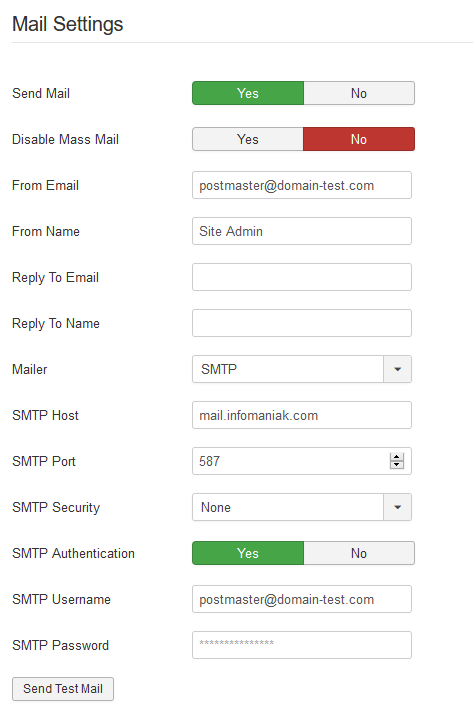Open the Mailer dropdown arrow
The image size is (473, 722).
click(x=397, y=369)
